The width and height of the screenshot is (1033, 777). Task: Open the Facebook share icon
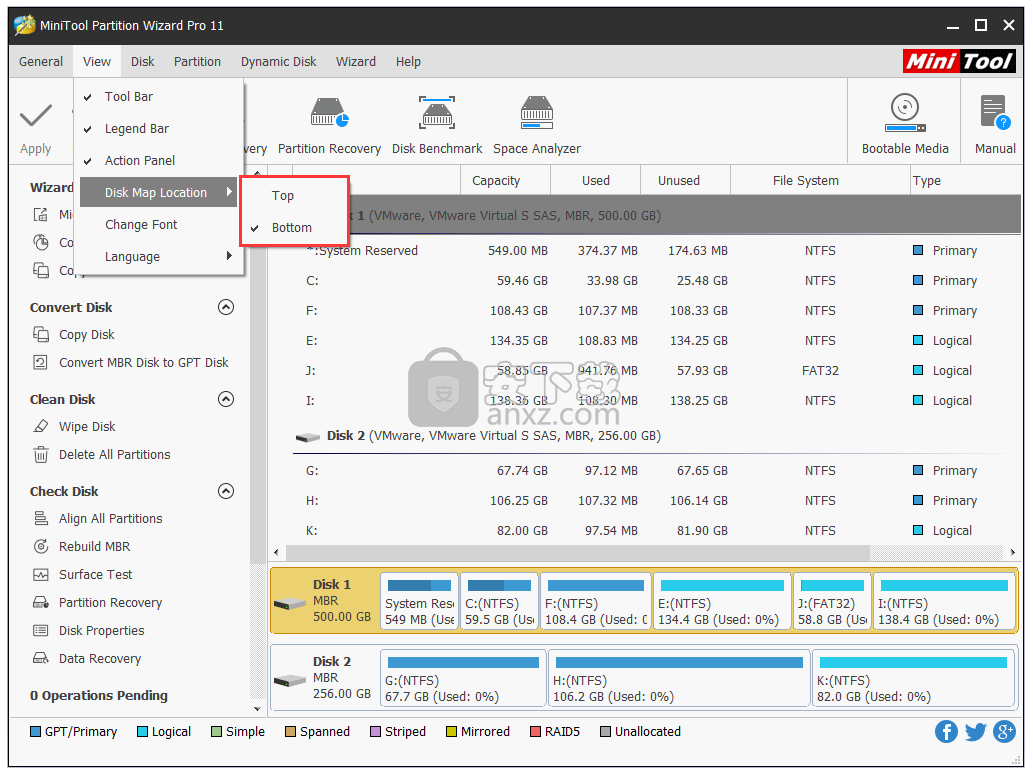tap(946, 732)
